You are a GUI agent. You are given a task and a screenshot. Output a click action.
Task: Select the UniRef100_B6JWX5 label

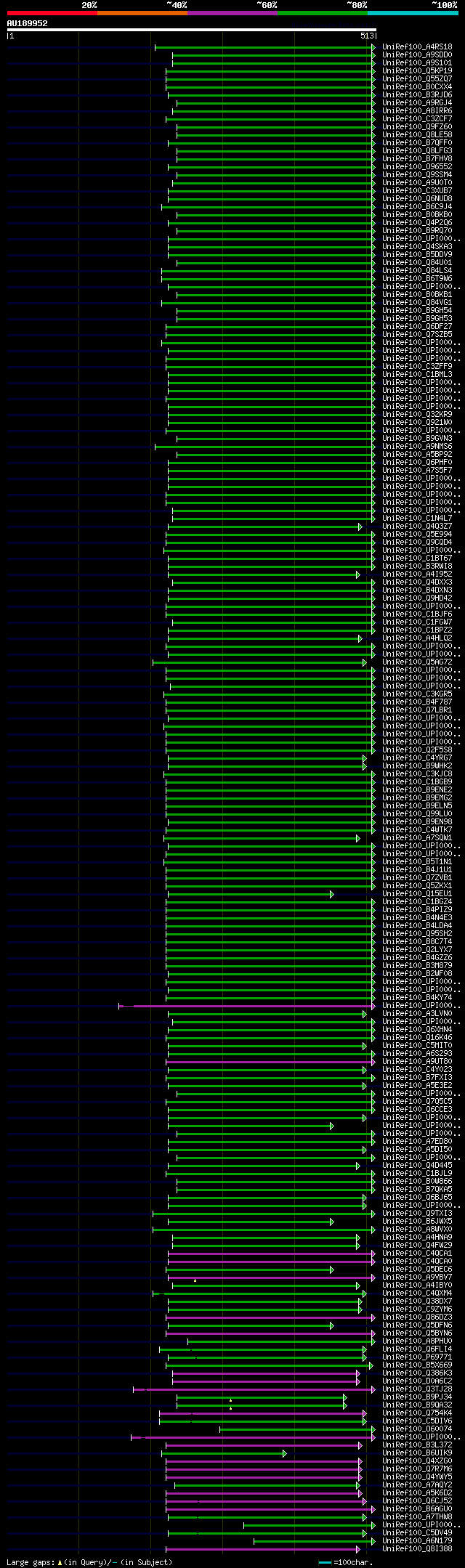(x=417, y=1222)
